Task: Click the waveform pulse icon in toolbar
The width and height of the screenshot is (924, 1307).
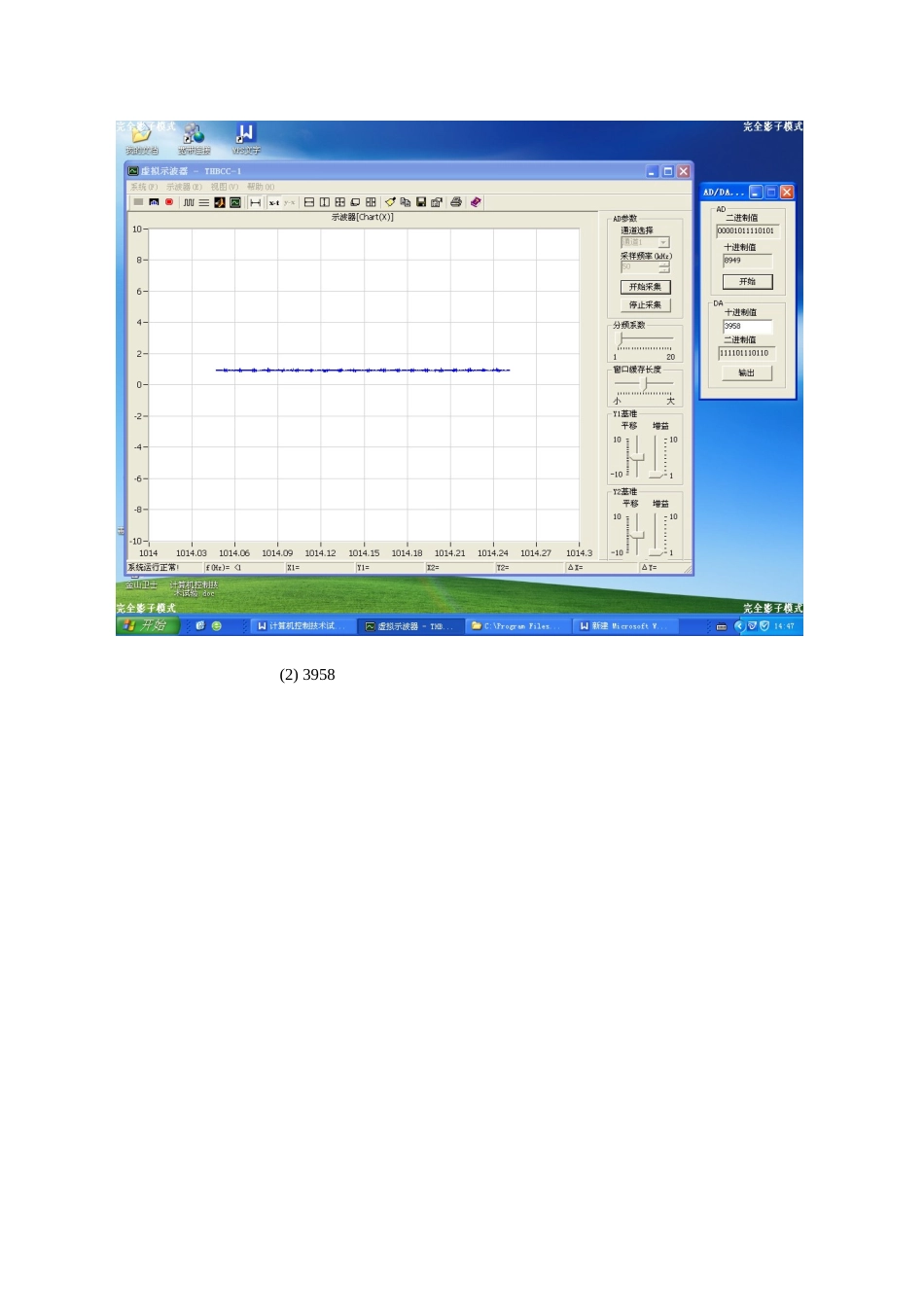Action: coord(189,202)
